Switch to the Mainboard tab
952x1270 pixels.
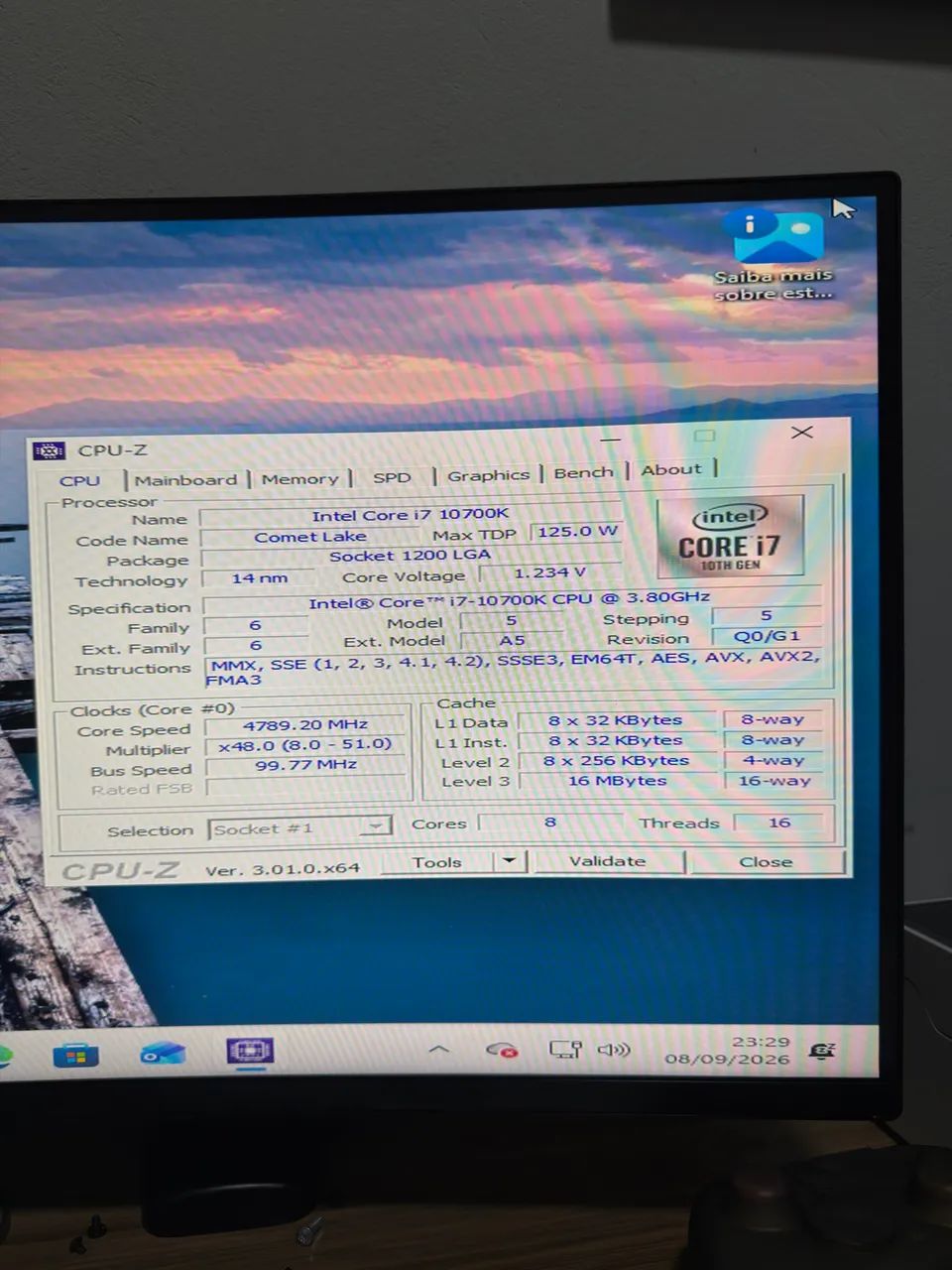point(185,480)
